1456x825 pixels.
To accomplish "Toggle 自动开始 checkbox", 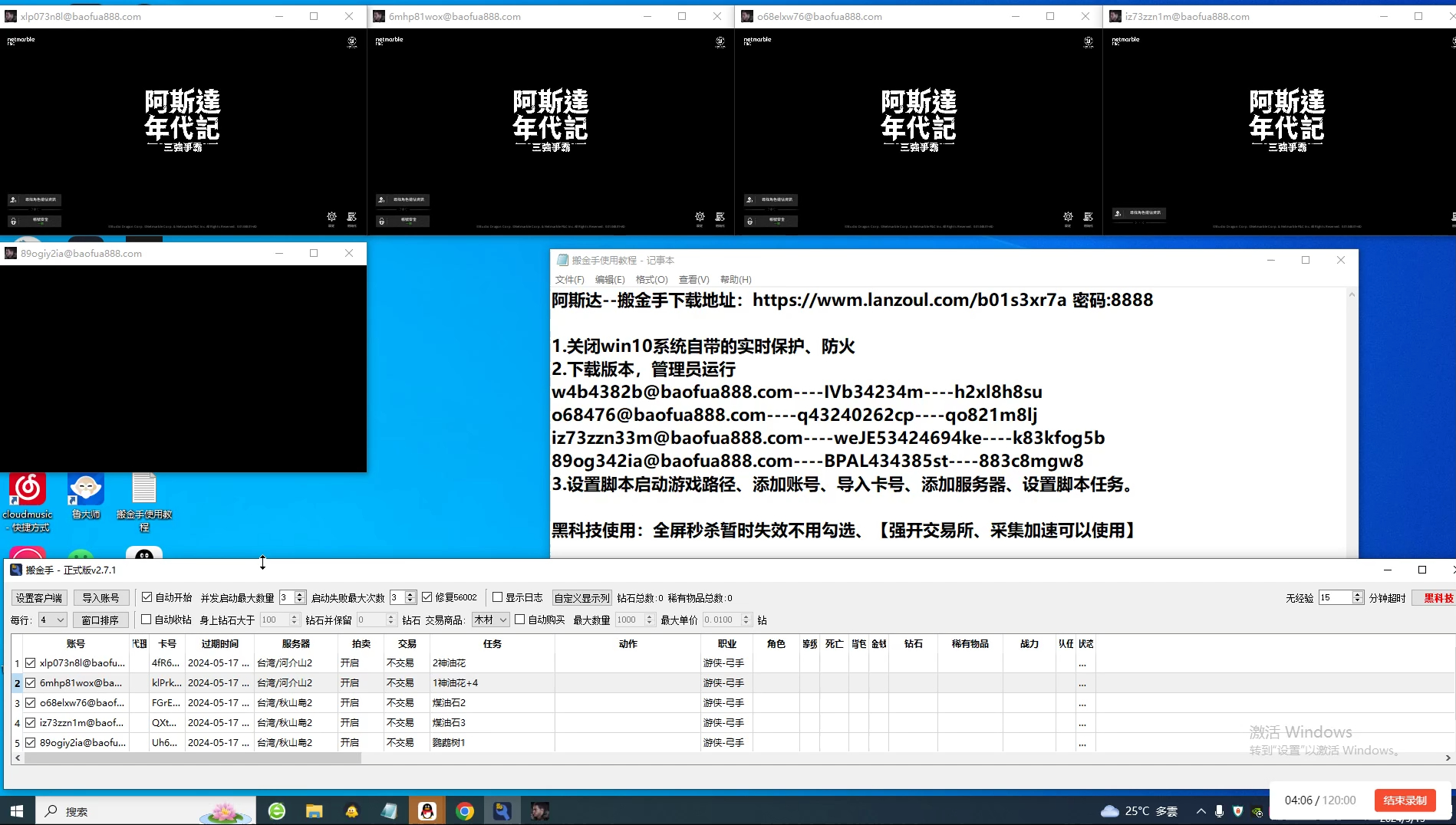I will [147, 597].
